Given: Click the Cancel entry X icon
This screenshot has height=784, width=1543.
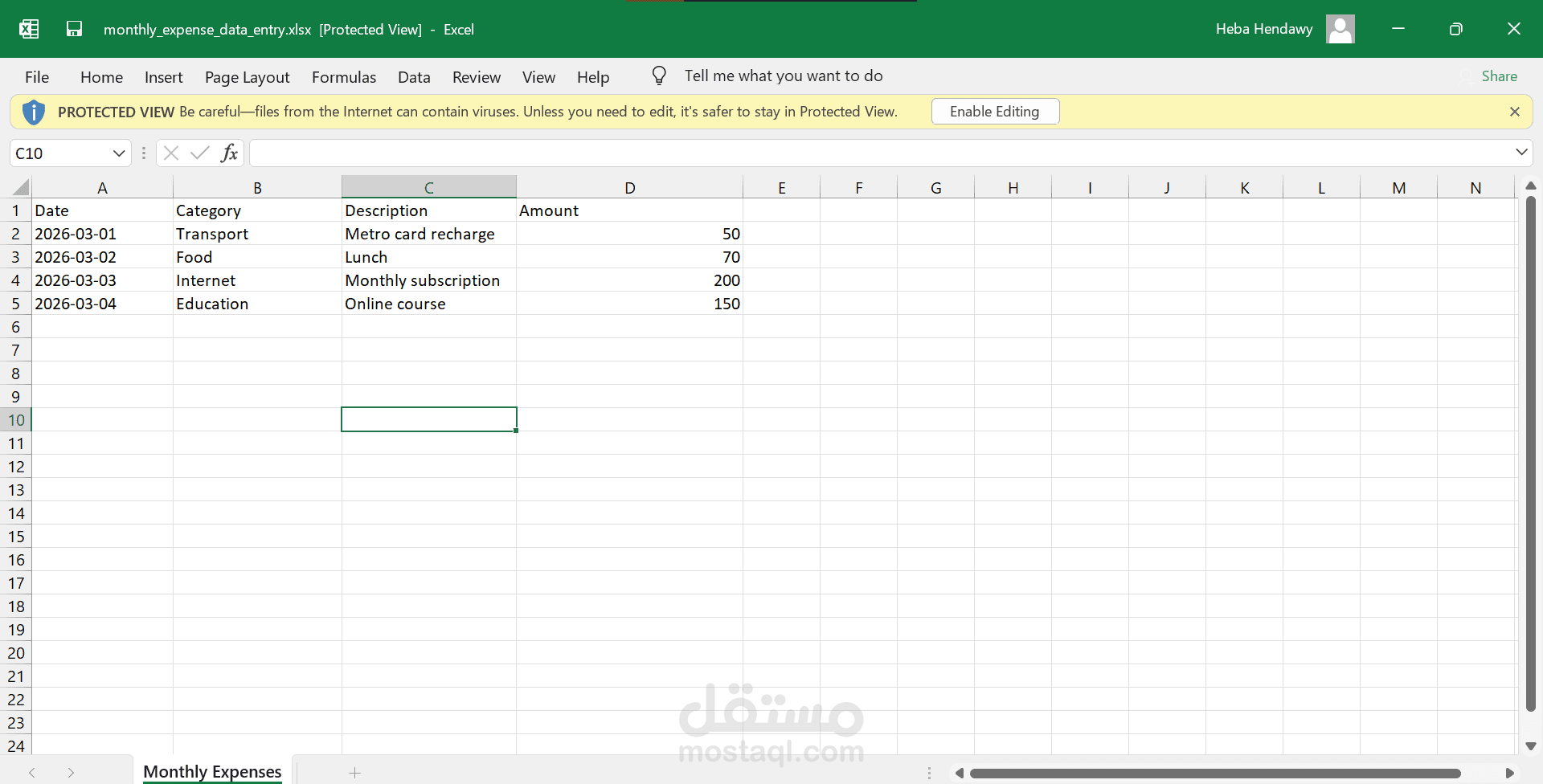Looking at the screenshot, I should point(171,153).
